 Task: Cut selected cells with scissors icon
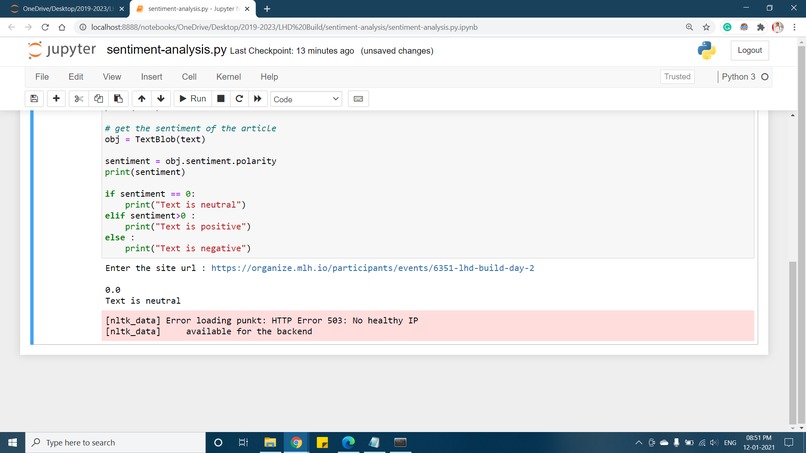coord(79,99)
